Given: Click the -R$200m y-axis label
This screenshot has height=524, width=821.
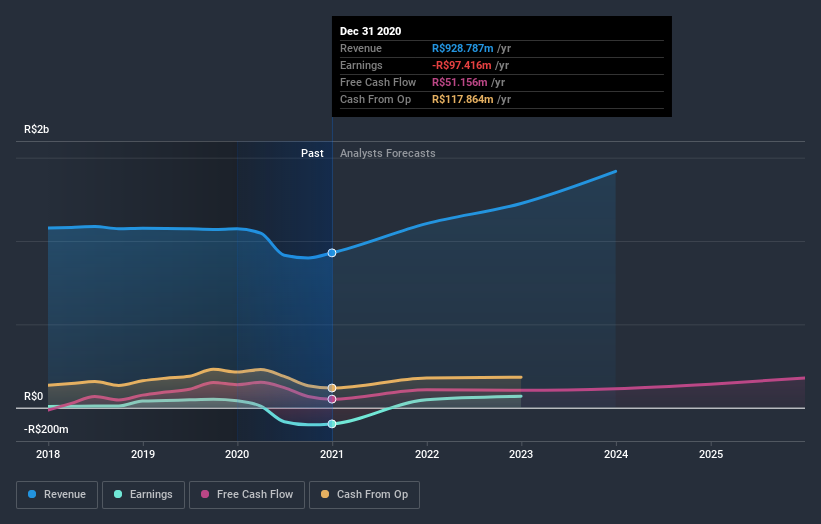Looking at the screenshot, I should tap(46, 429).
